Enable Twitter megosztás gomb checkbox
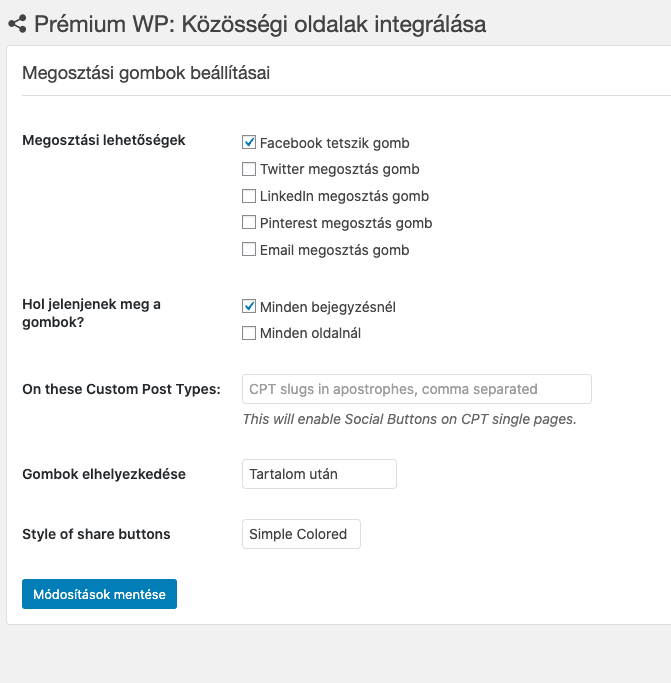This screenshot has height=683, width=671. tap(249, 169)
